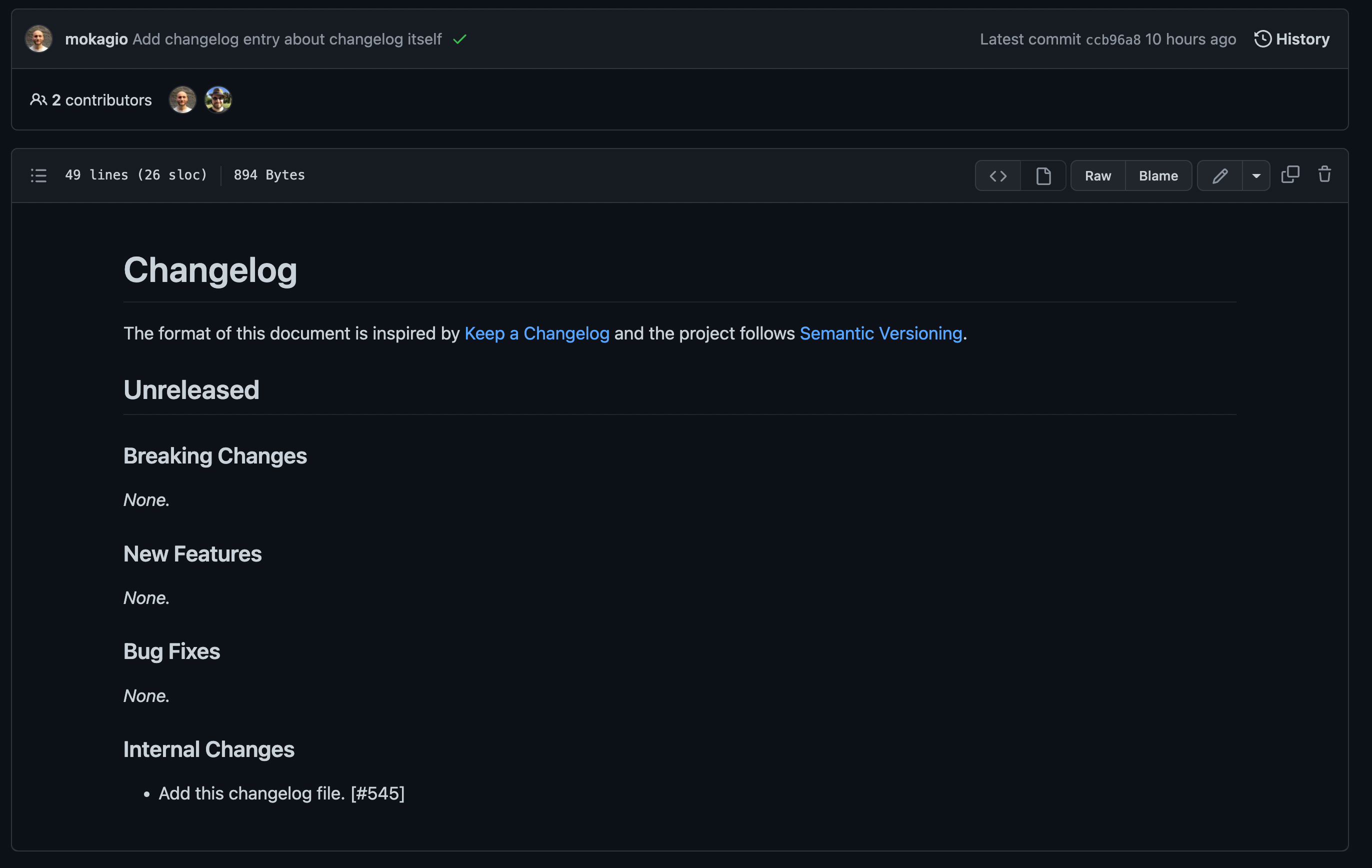Click the second contributor avatar with a hat
The height and width of the screenshot is (868, 1372).
[x=218, y=100]
